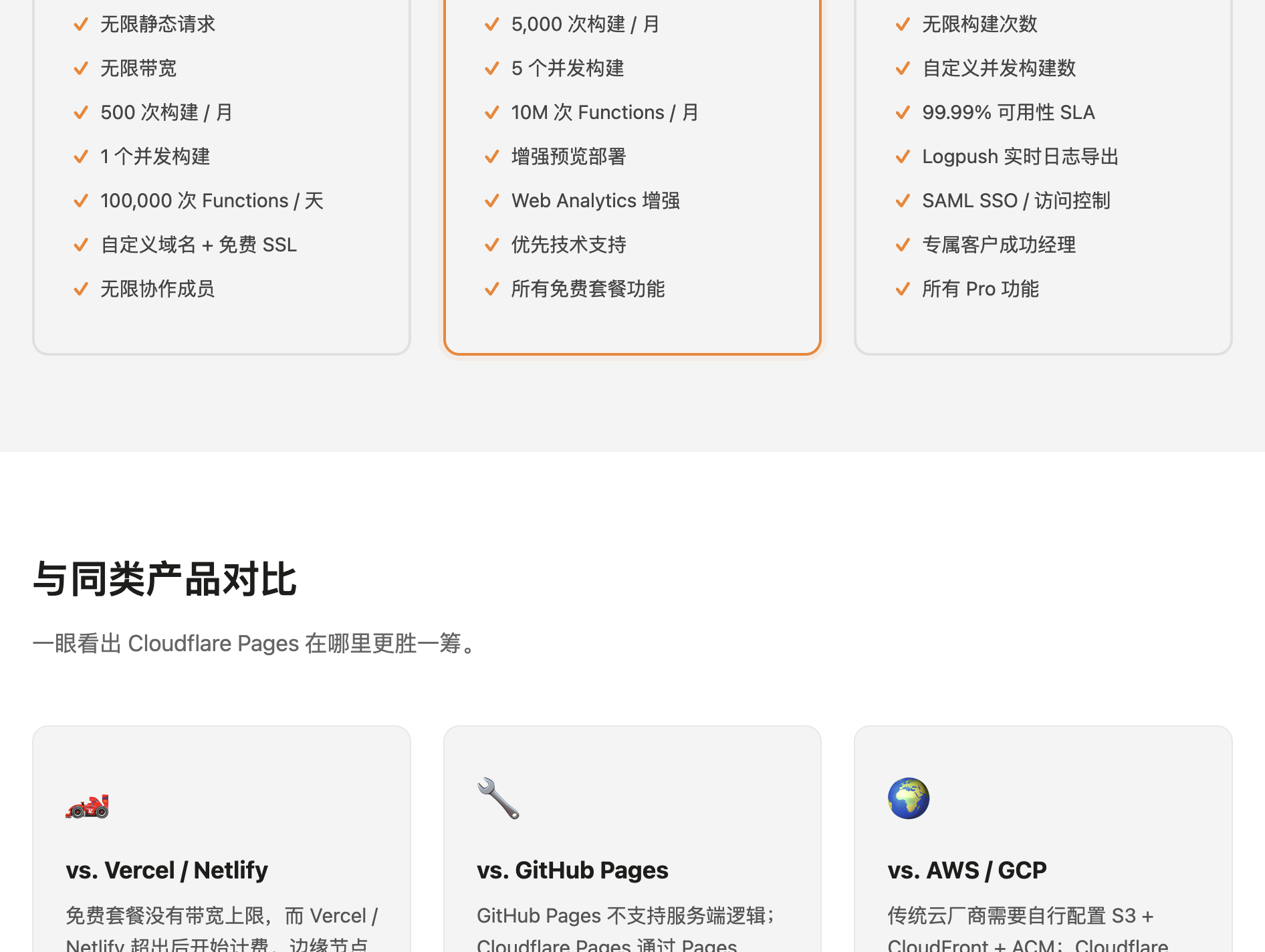
Task: Click the 无限静态请求 feature text
Action: pyautogui.click(x=158, y=24)
